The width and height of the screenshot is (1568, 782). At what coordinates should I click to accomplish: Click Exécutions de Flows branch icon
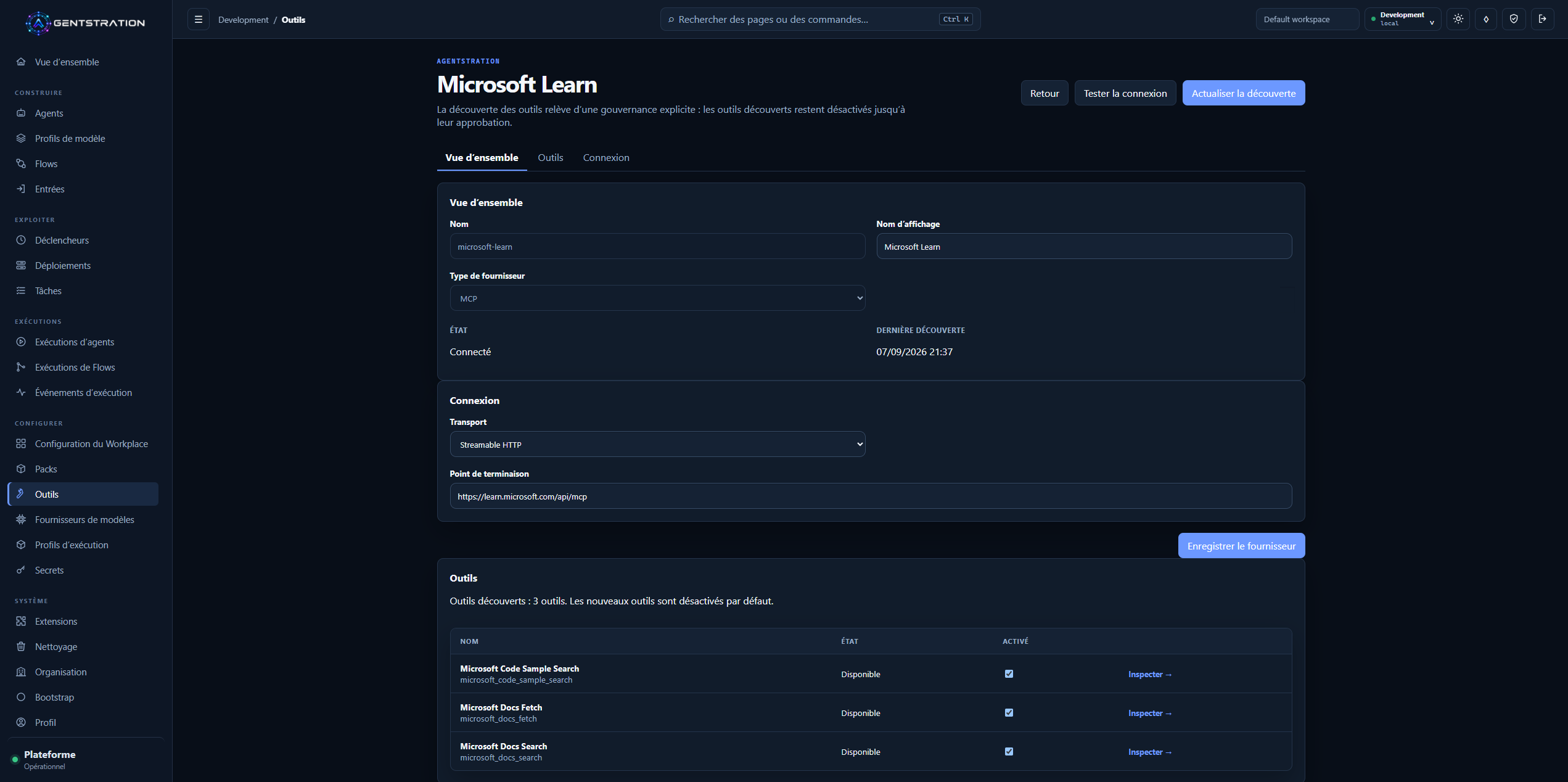tap(21, 367)
